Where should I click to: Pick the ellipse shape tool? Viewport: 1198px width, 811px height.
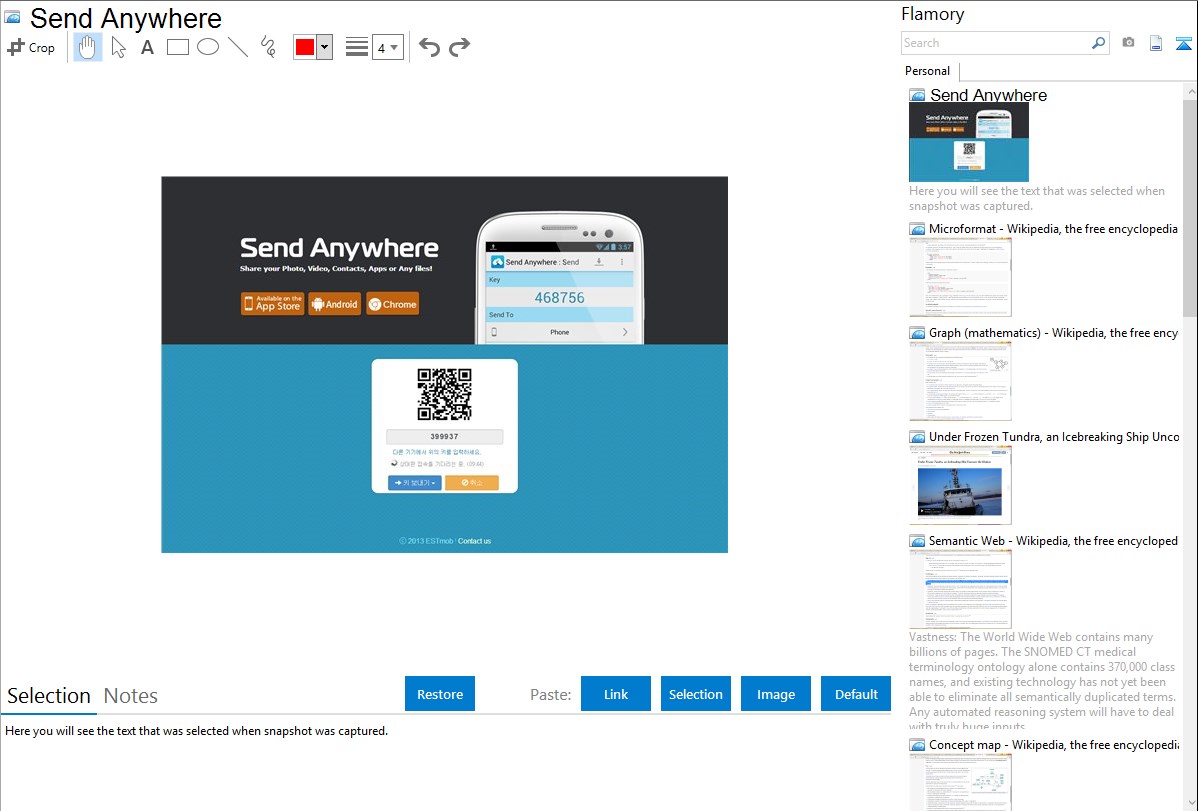[x=208, y=47]
